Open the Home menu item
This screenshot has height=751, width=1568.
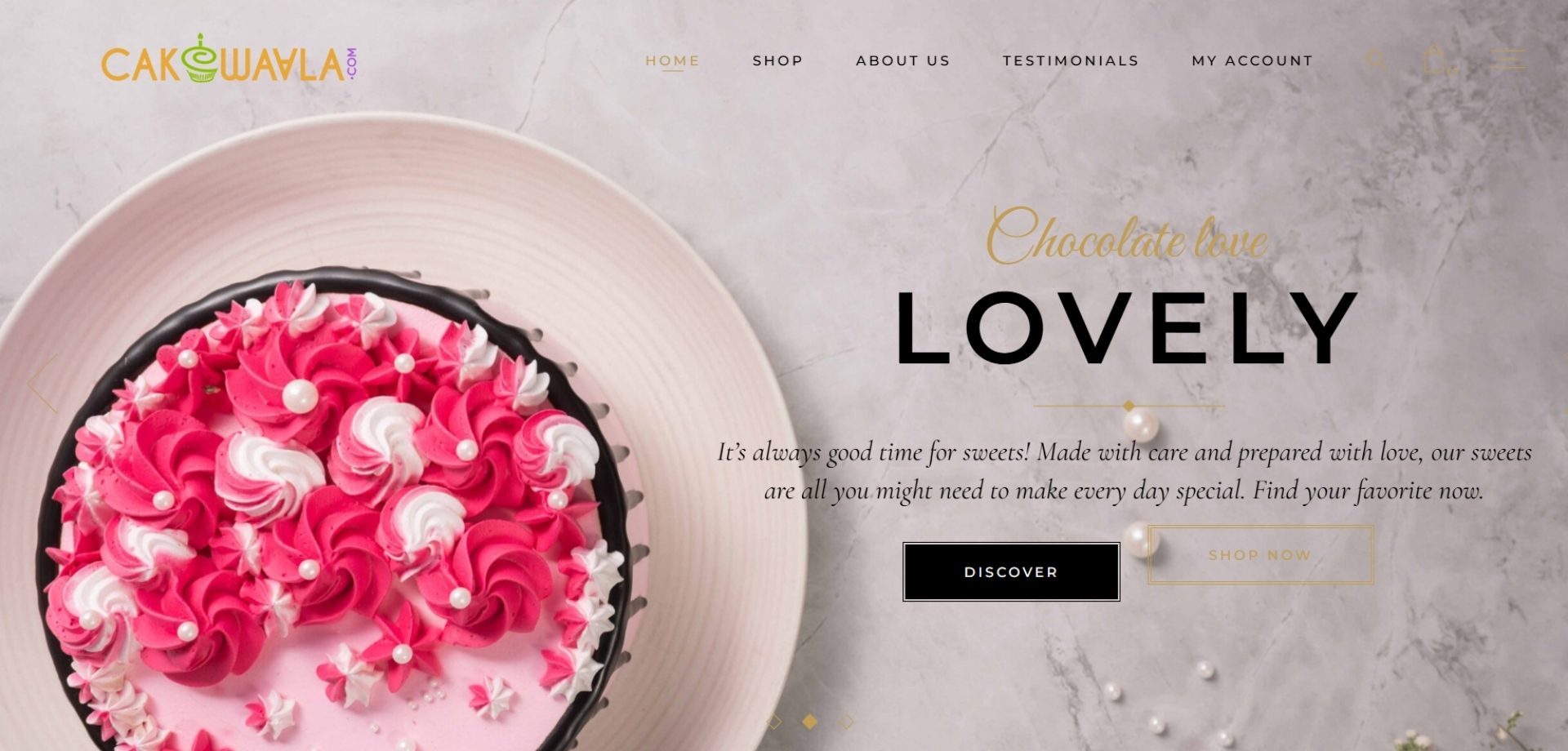(672, 60)
